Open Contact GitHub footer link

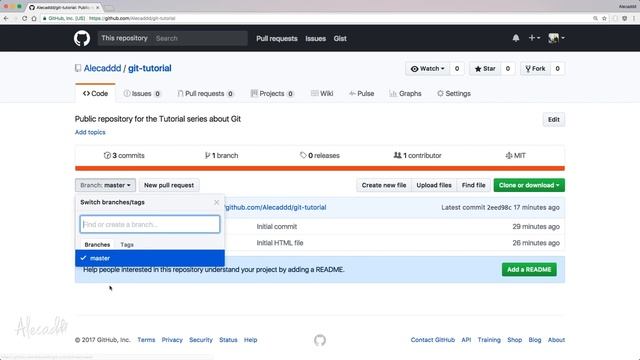[433, 340]
